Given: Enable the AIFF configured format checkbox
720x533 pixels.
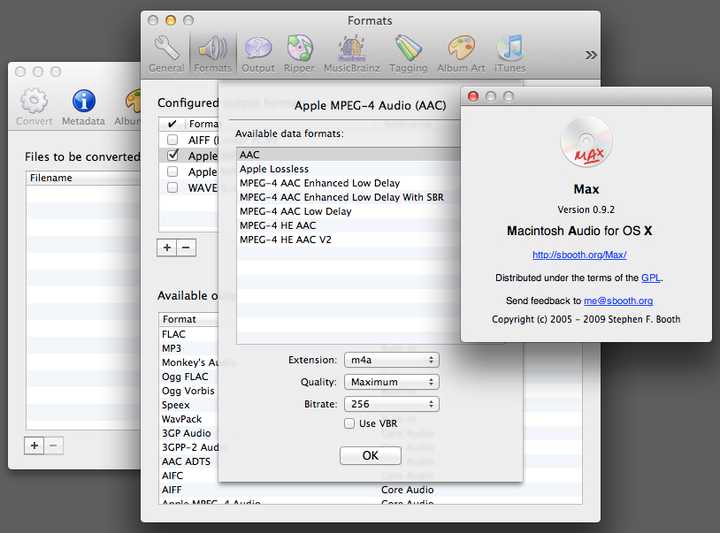Looking at the screenshot, I should (172, 139).
